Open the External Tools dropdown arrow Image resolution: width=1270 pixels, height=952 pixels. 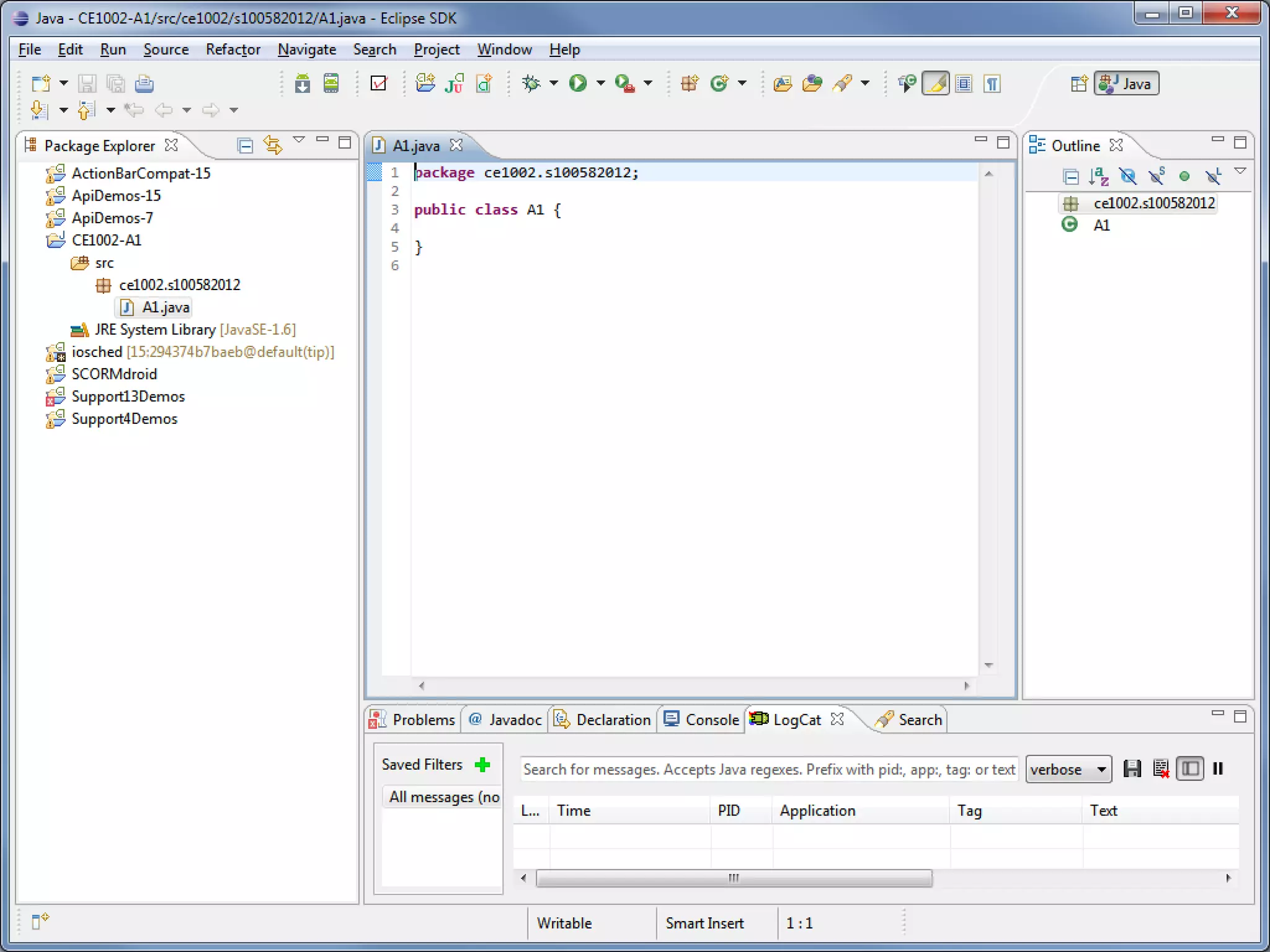click(648, 83)
